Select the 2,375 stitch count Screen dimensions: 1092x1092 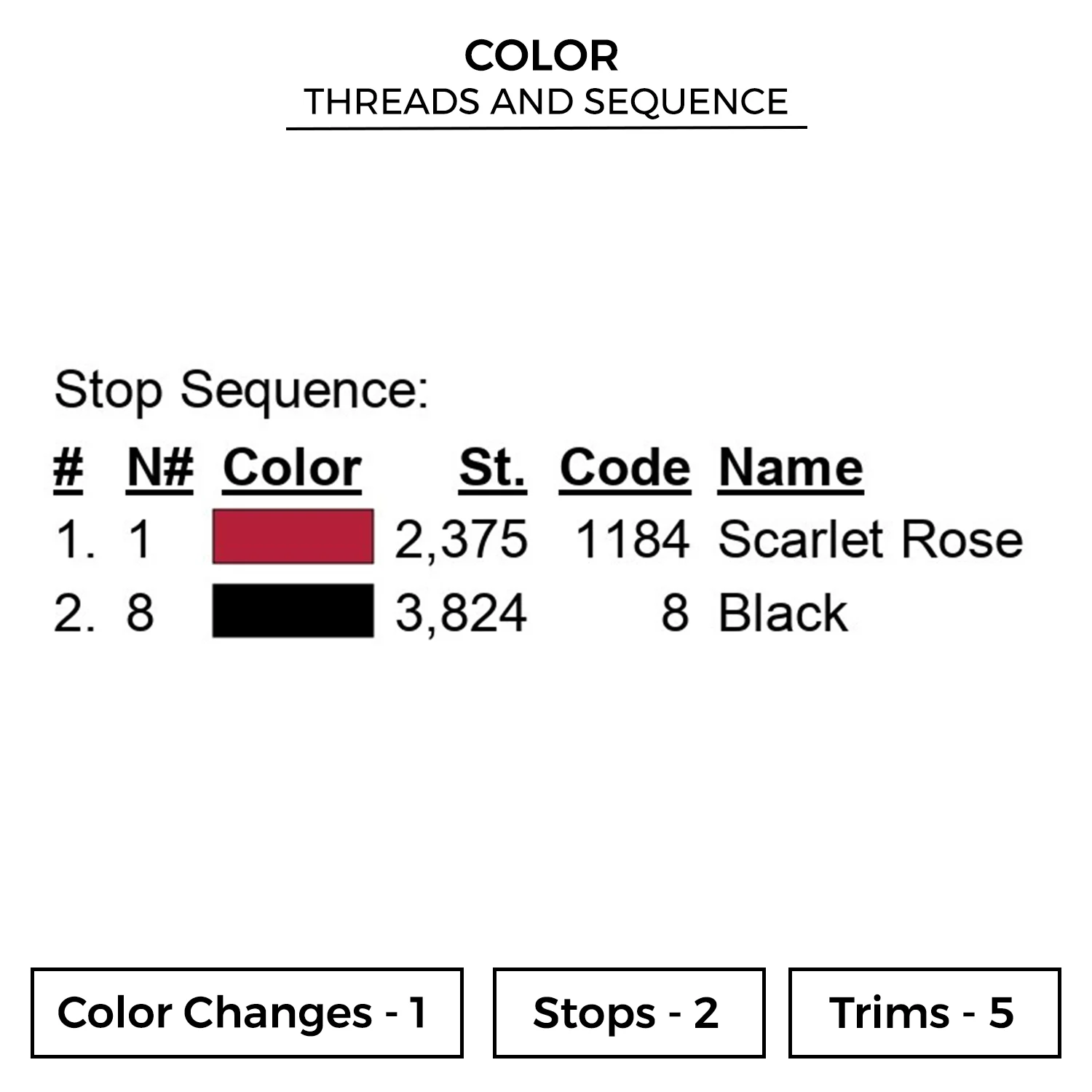click(x=461, y=539)
